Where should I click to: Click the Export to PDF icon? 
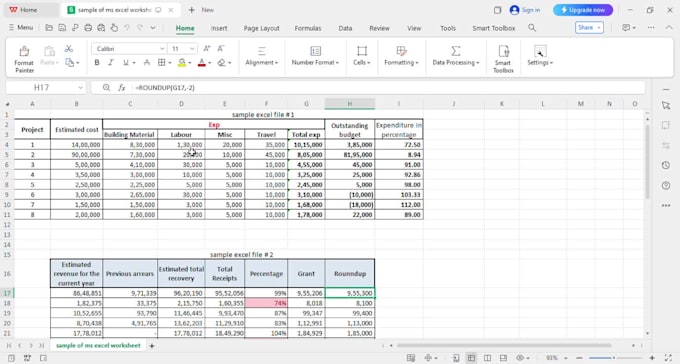click(75, 28)
